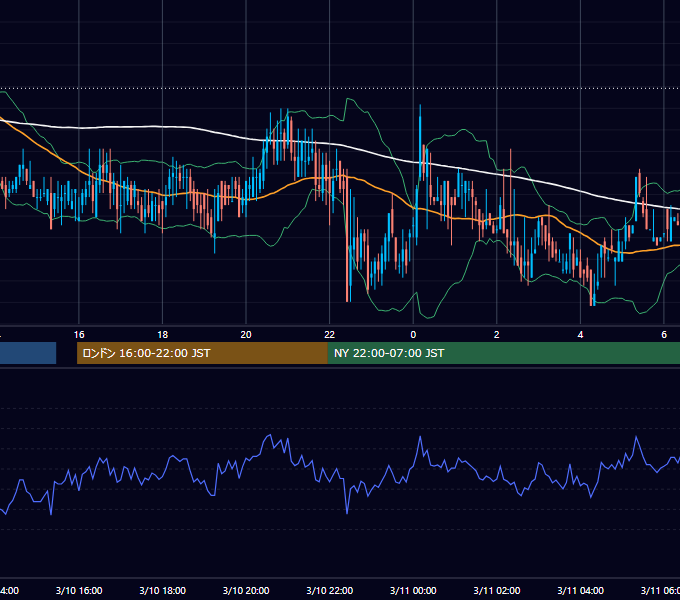The height and width of the screenshot is (600, 680).
Task: Click the hour label 22 under the price chart
Action: [330, 335]
